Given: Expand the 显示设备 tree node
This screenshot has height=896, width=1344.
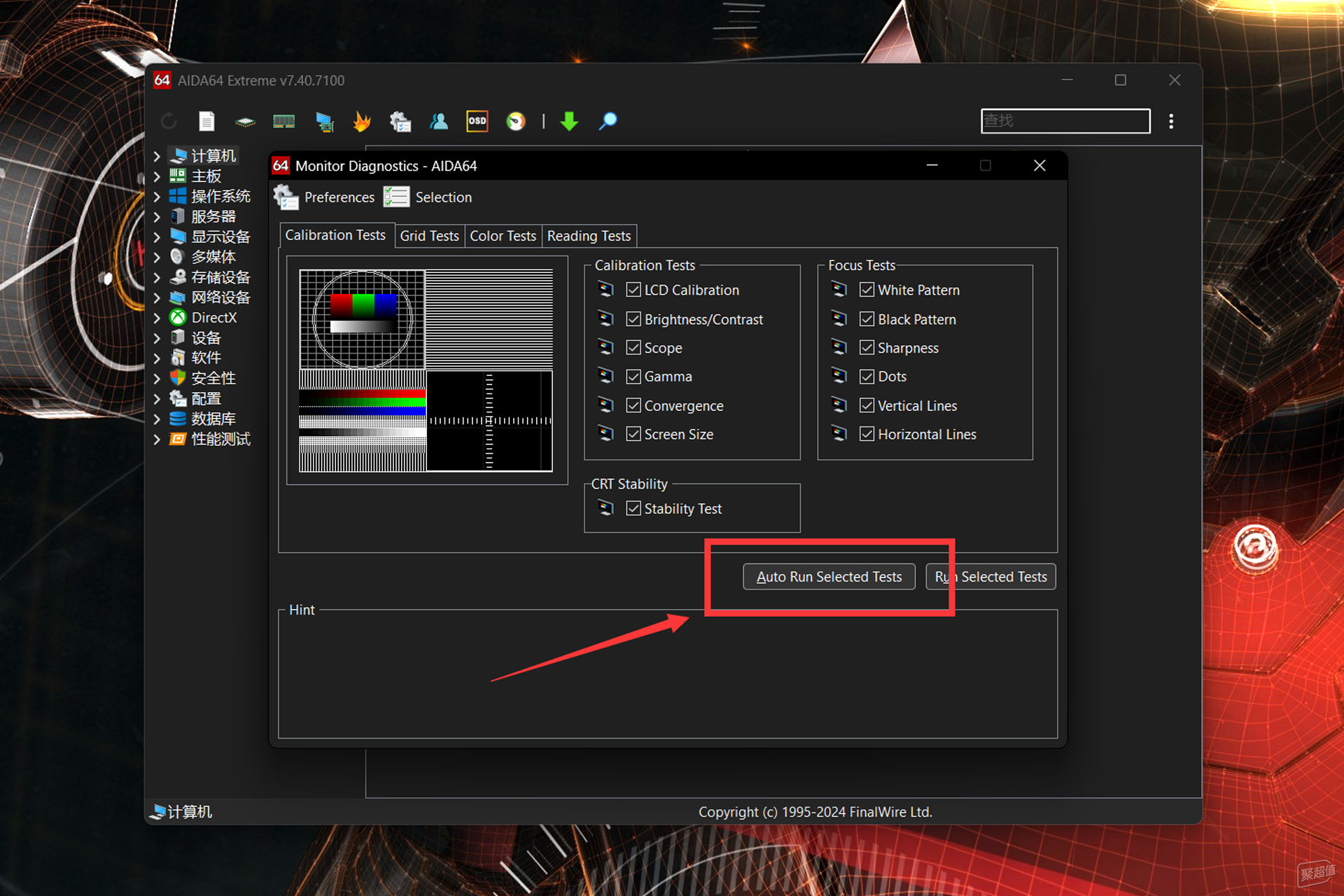Looking at the screenshot, I should point(157,237).
